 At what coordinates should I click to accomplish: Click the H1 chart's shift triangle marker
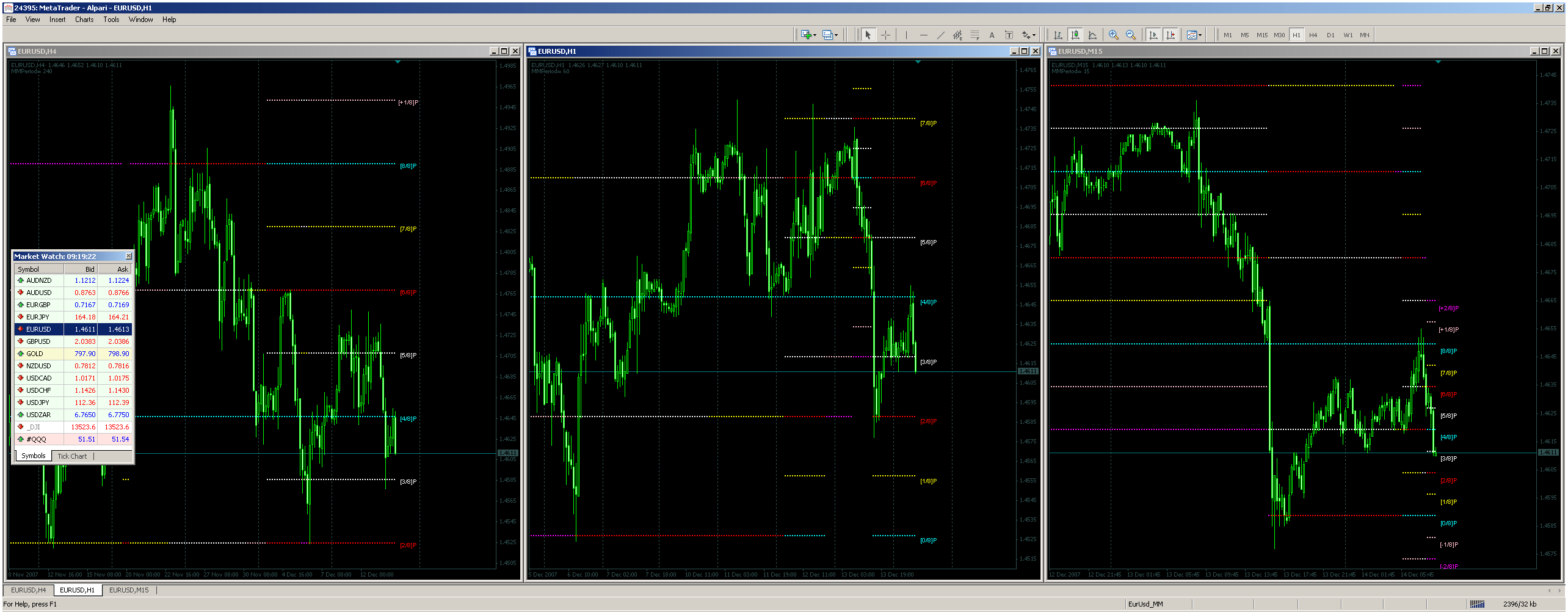918,62
